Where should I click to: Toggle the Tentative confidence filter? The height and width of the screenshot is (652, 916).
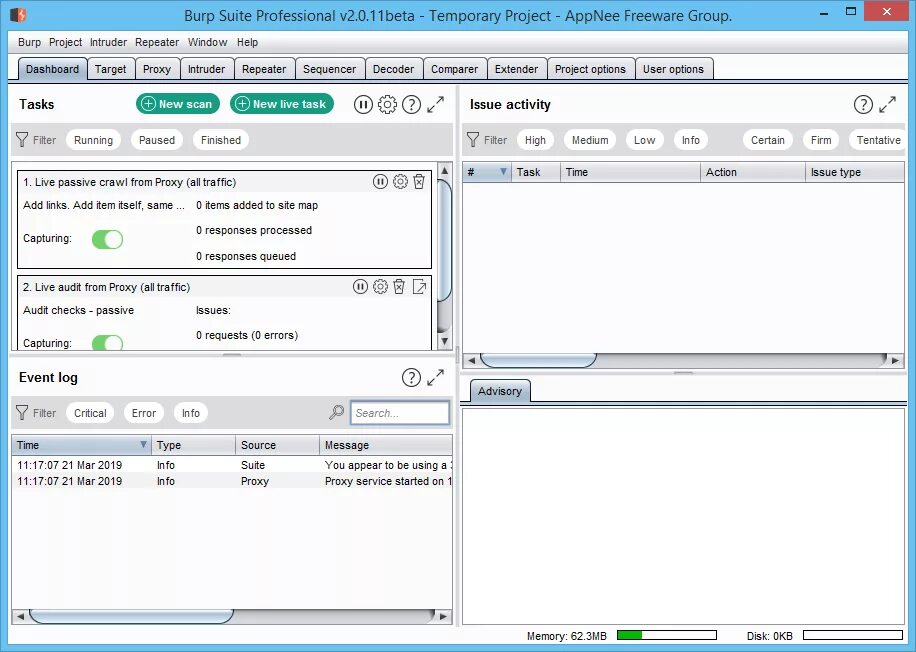tap(878, 140)
